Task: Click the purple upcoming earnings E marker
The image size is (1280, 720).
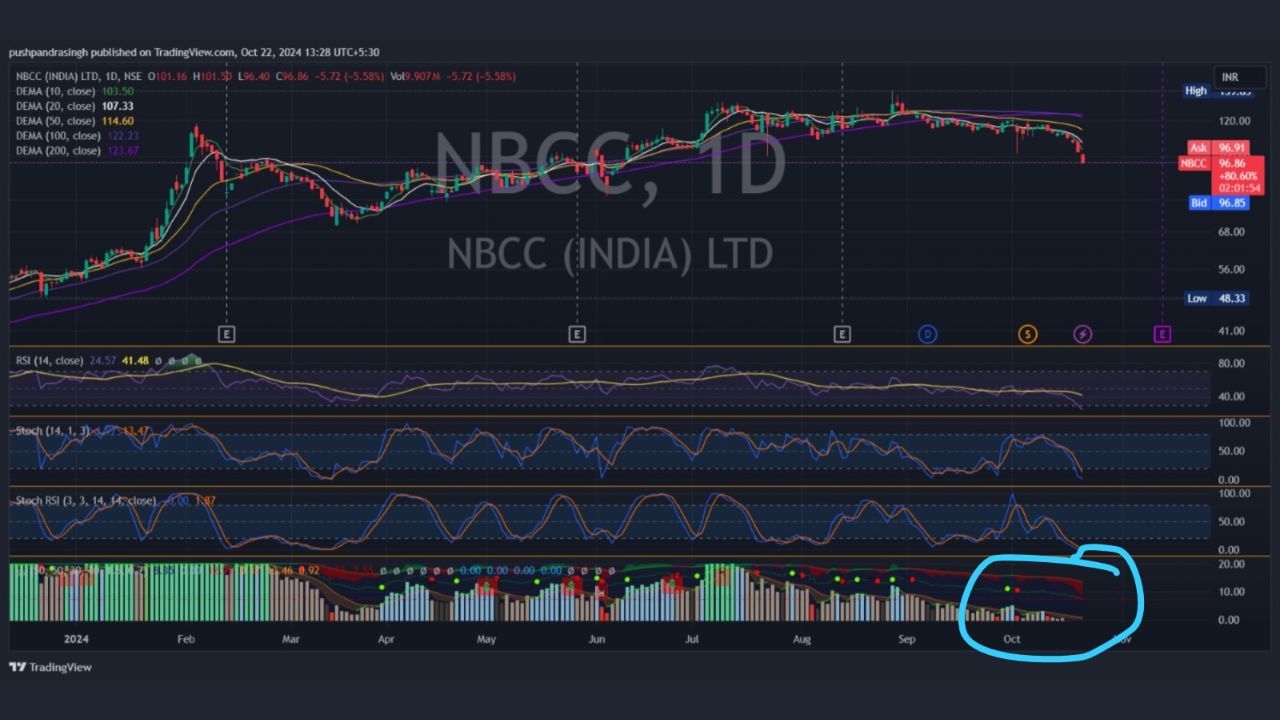Action: tap(1162, 334)
